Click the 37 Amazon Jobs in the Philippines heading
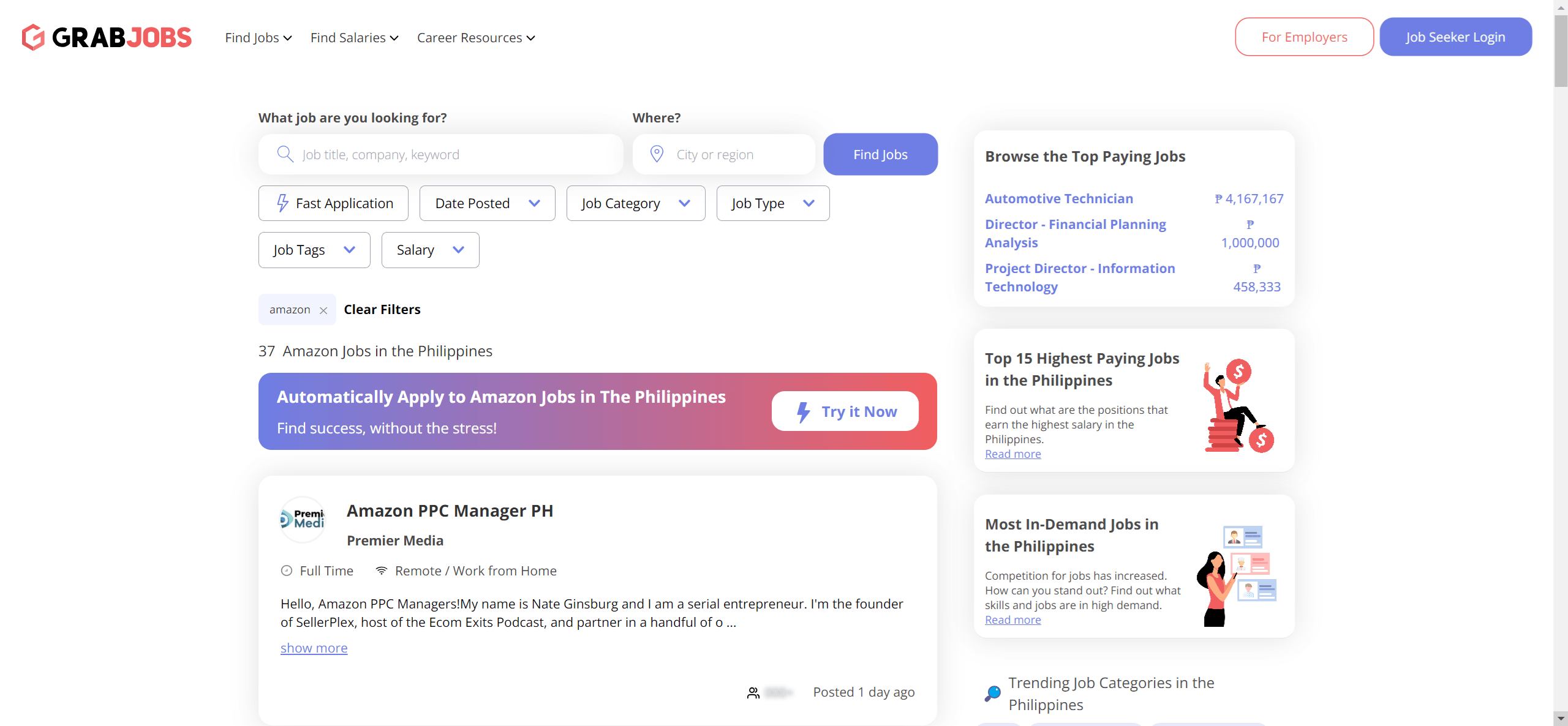 (x=375, y=351)
